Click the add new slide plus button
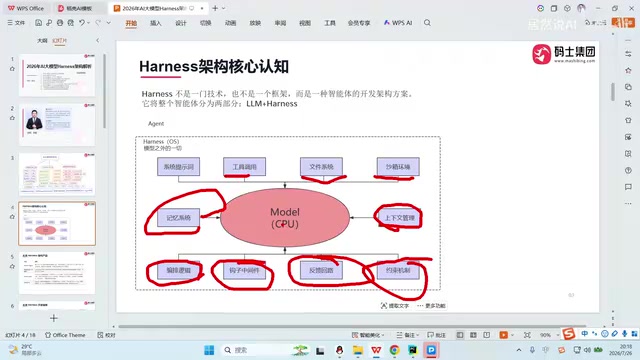Viewport: 640px width, 360px height. click(54, 318)
